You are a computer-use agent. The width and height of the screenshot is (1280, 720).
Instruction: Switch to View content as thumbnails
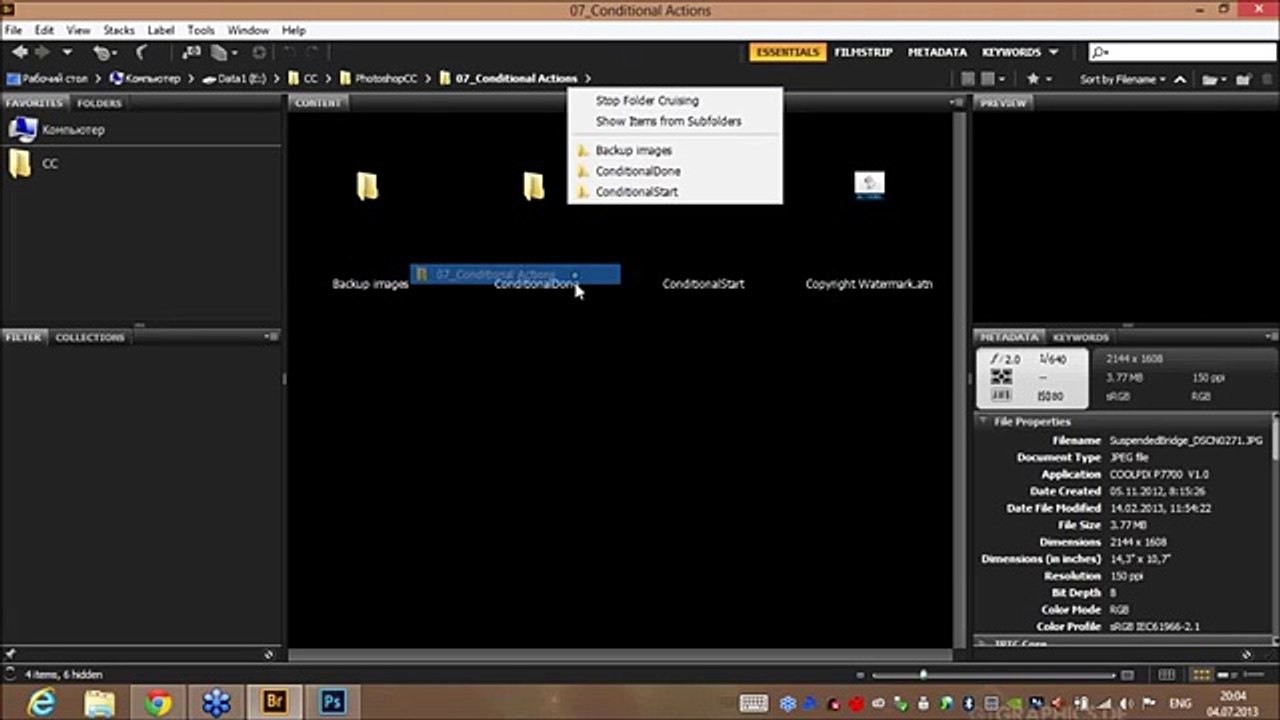coord(1201,675)
